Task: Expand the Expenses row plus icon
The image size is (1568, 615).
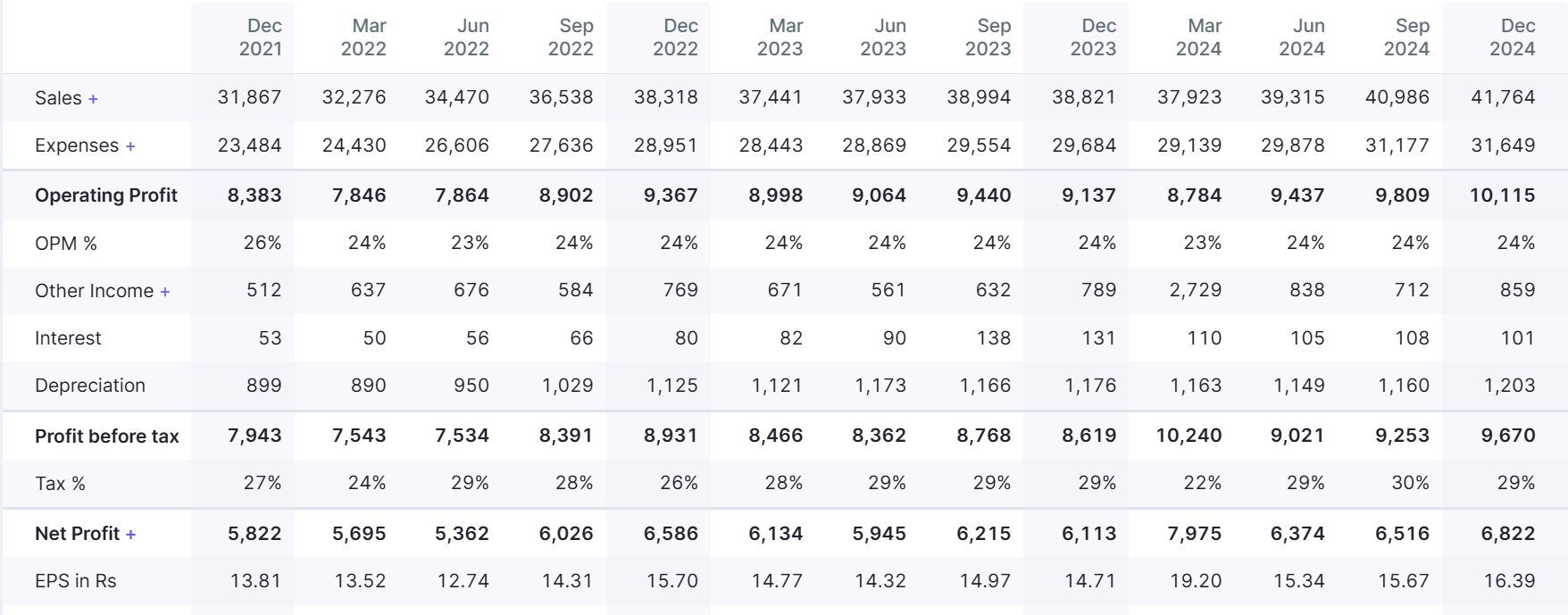Action: (x=130, y=146)
